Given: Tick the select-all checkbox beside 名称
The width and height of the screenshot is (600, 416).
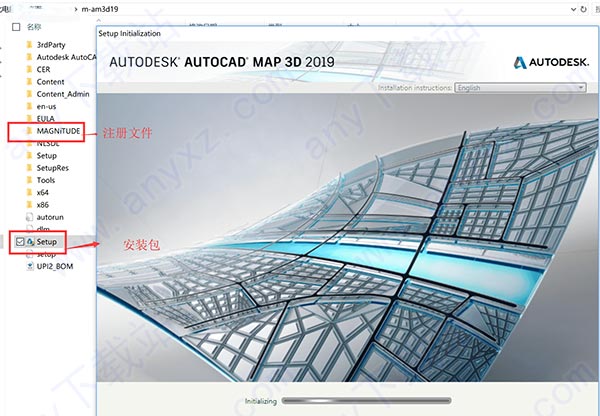Looking at the screenshot, I should pos(16,27).
